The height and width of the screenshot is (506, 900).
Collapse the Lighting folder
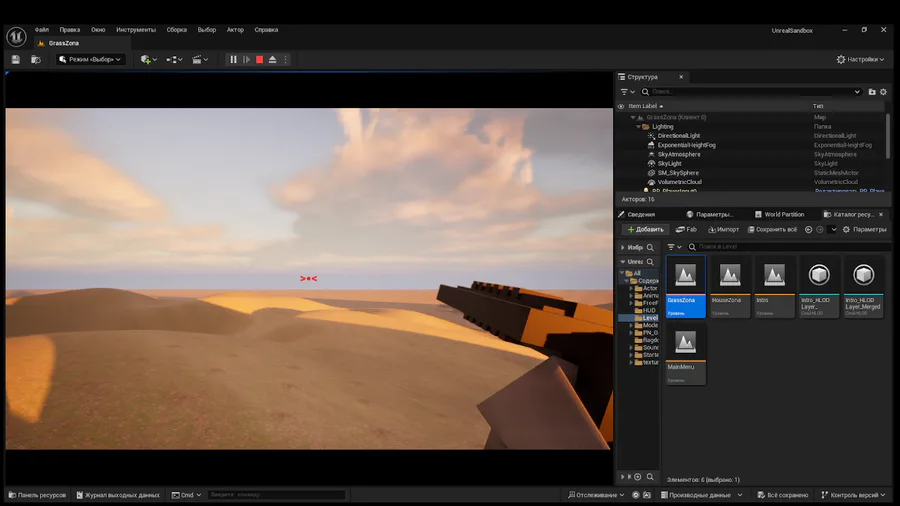coord(638,127)
